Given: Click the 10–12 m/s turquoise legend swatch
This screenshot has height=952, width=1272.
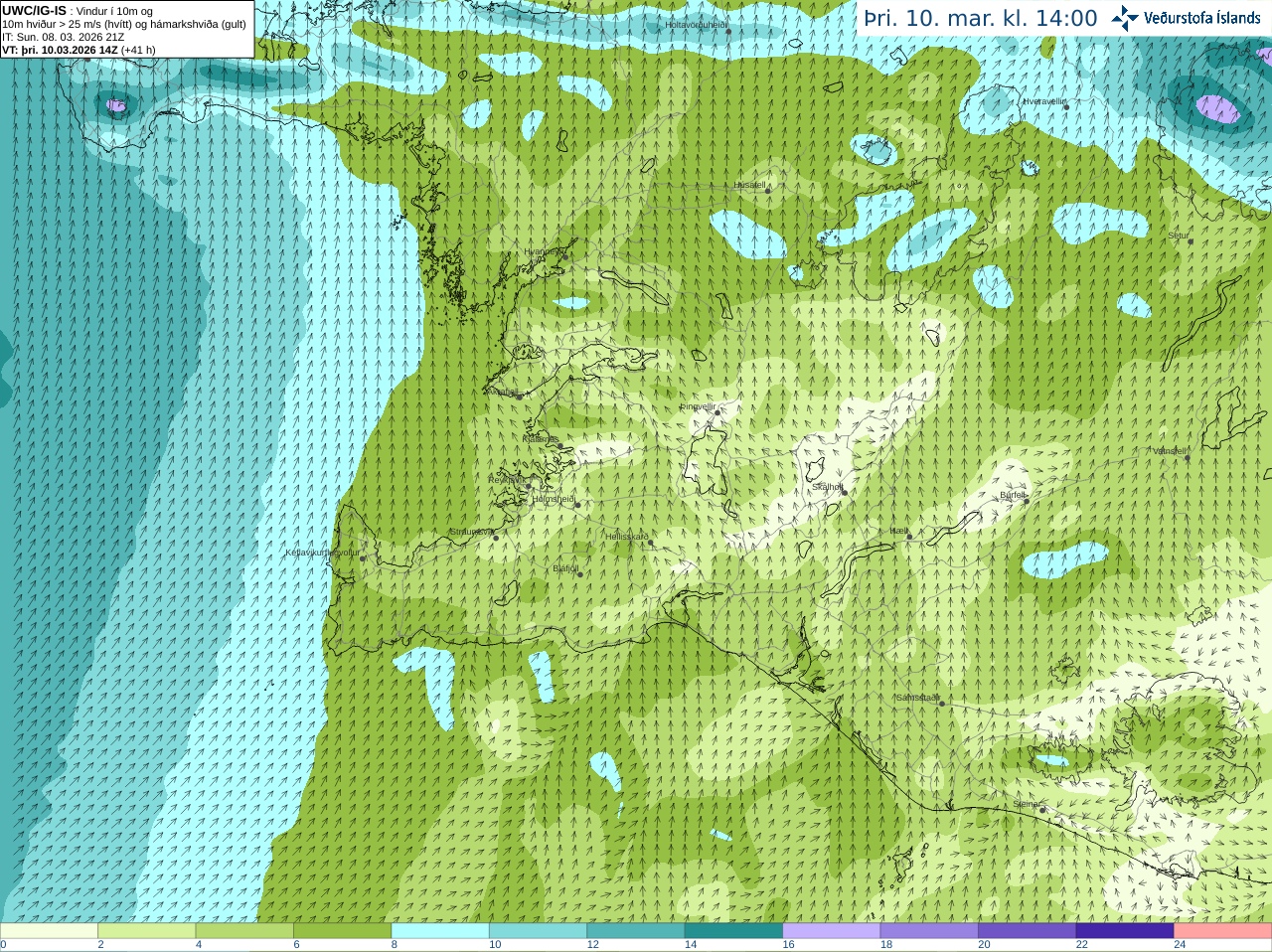Looking at the screenshot, I should point(538,931).
